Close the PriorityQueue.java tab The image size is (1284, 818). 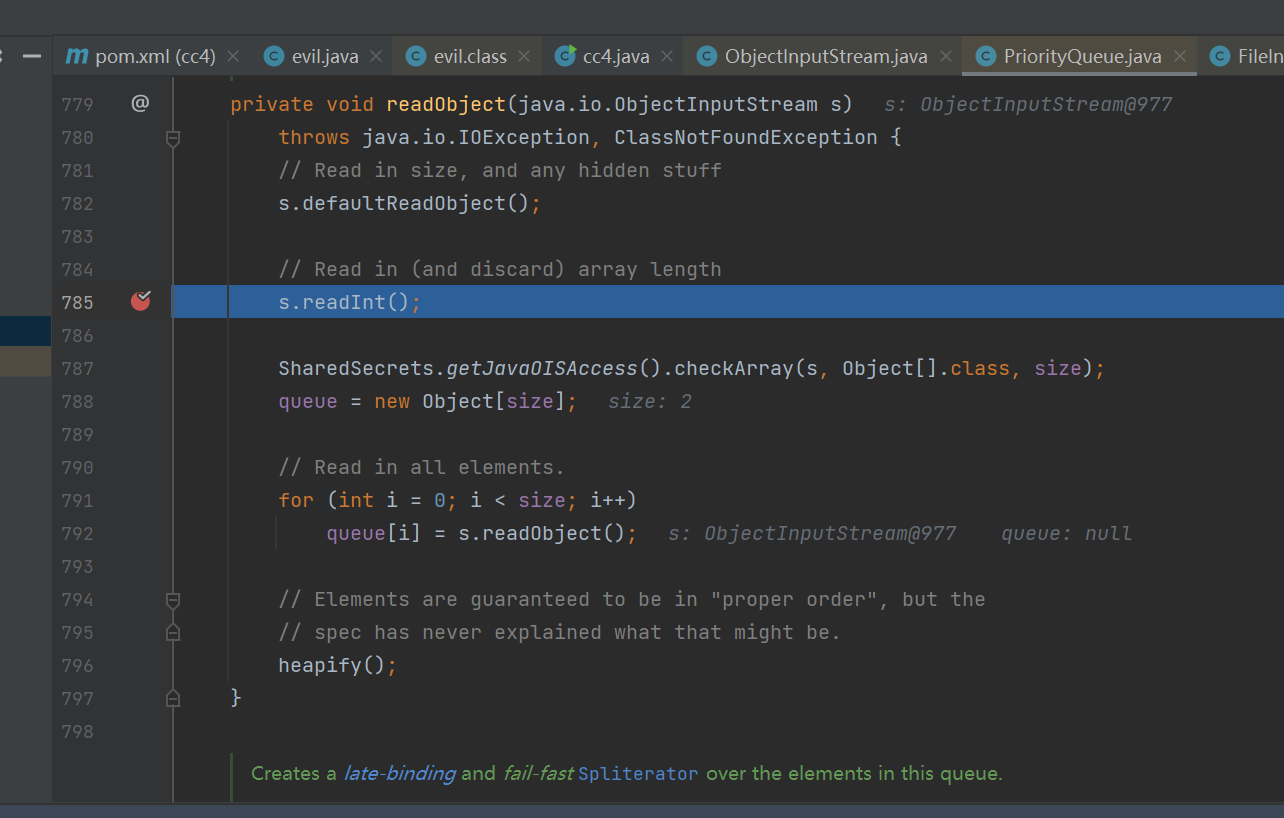pyautogui.click(x=1180, y=56)
